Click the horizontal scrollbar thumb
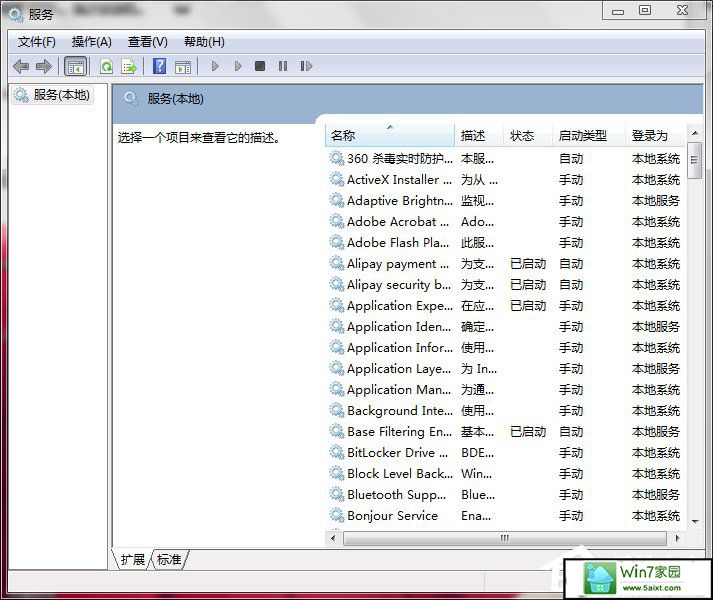This screenshot has width=713, height=600. coord(505,539)
